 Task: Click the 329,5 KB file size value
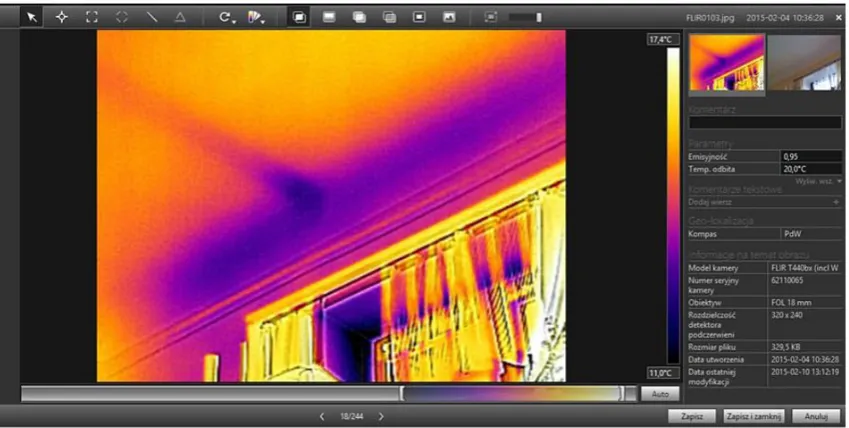click(x=786, y=347)
